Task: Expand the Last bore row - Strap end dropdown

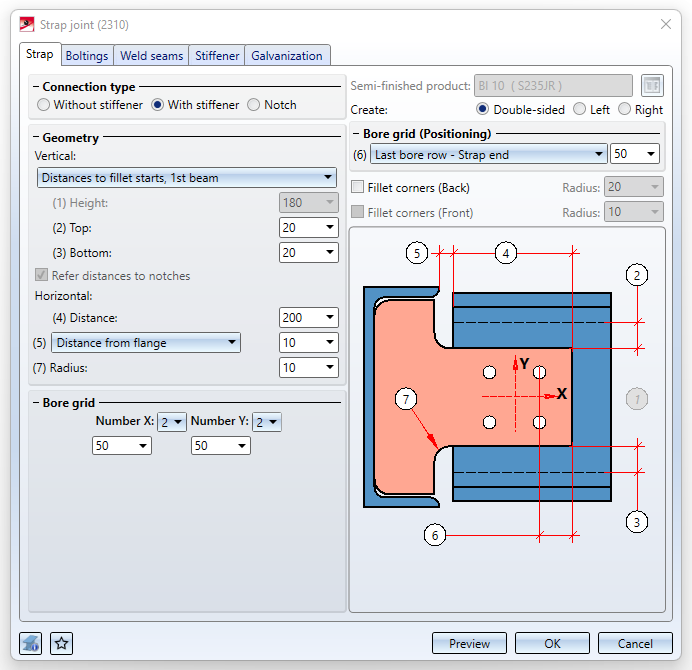Action: [x=488, y=154]
